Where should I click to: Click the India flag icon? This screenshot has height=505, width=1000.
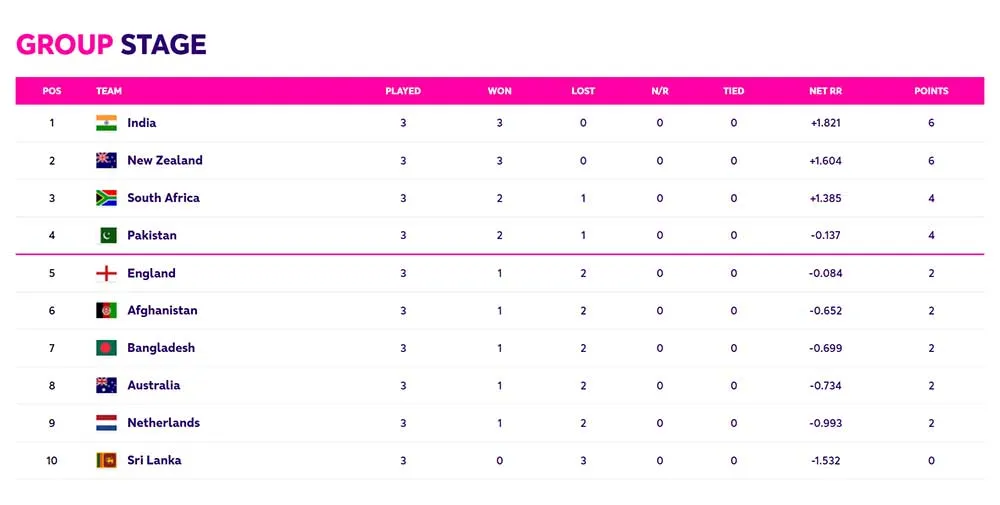[x=107, y=123]
